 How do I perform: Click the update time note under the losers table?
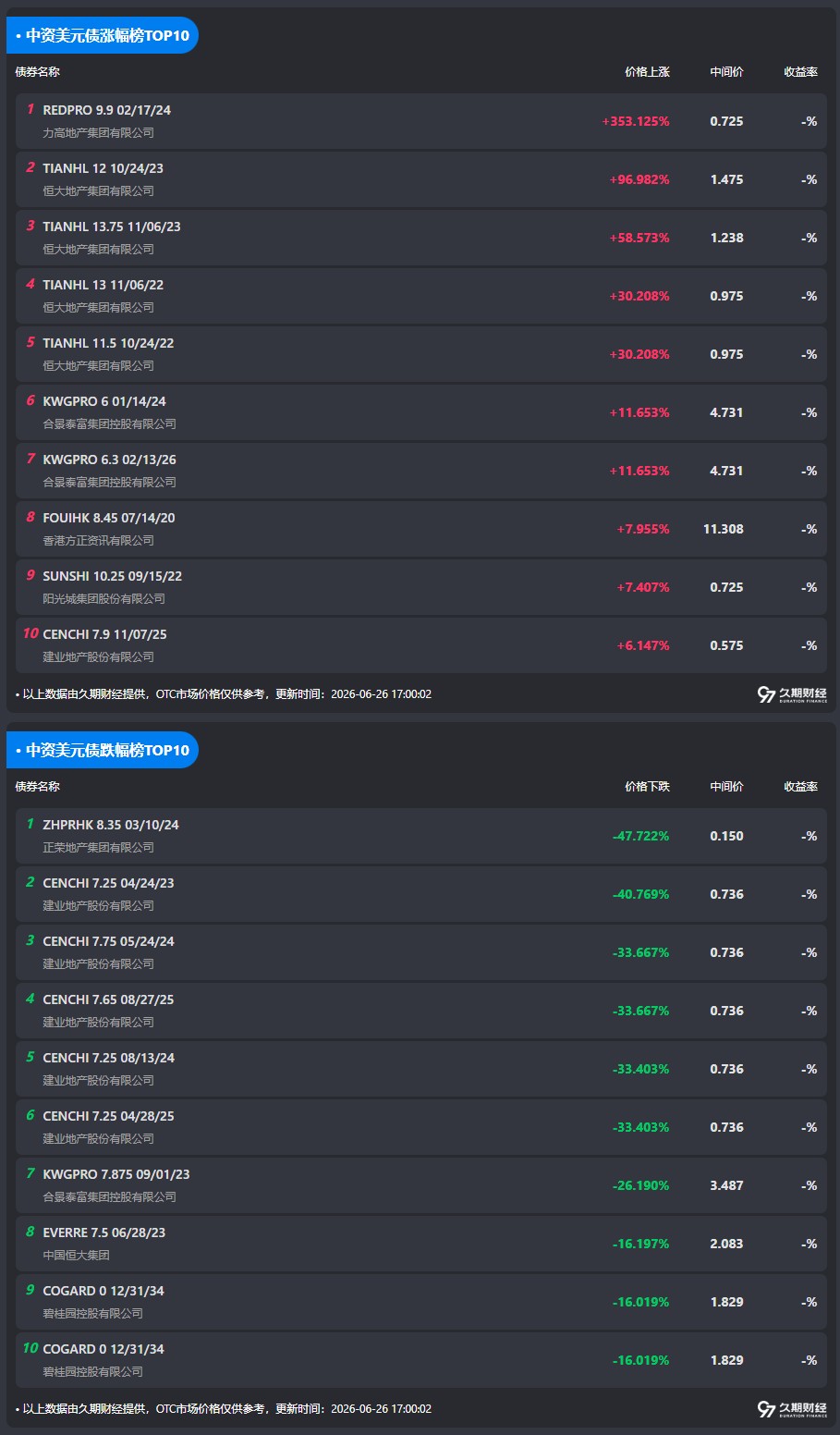click(x=224, y=1409)
